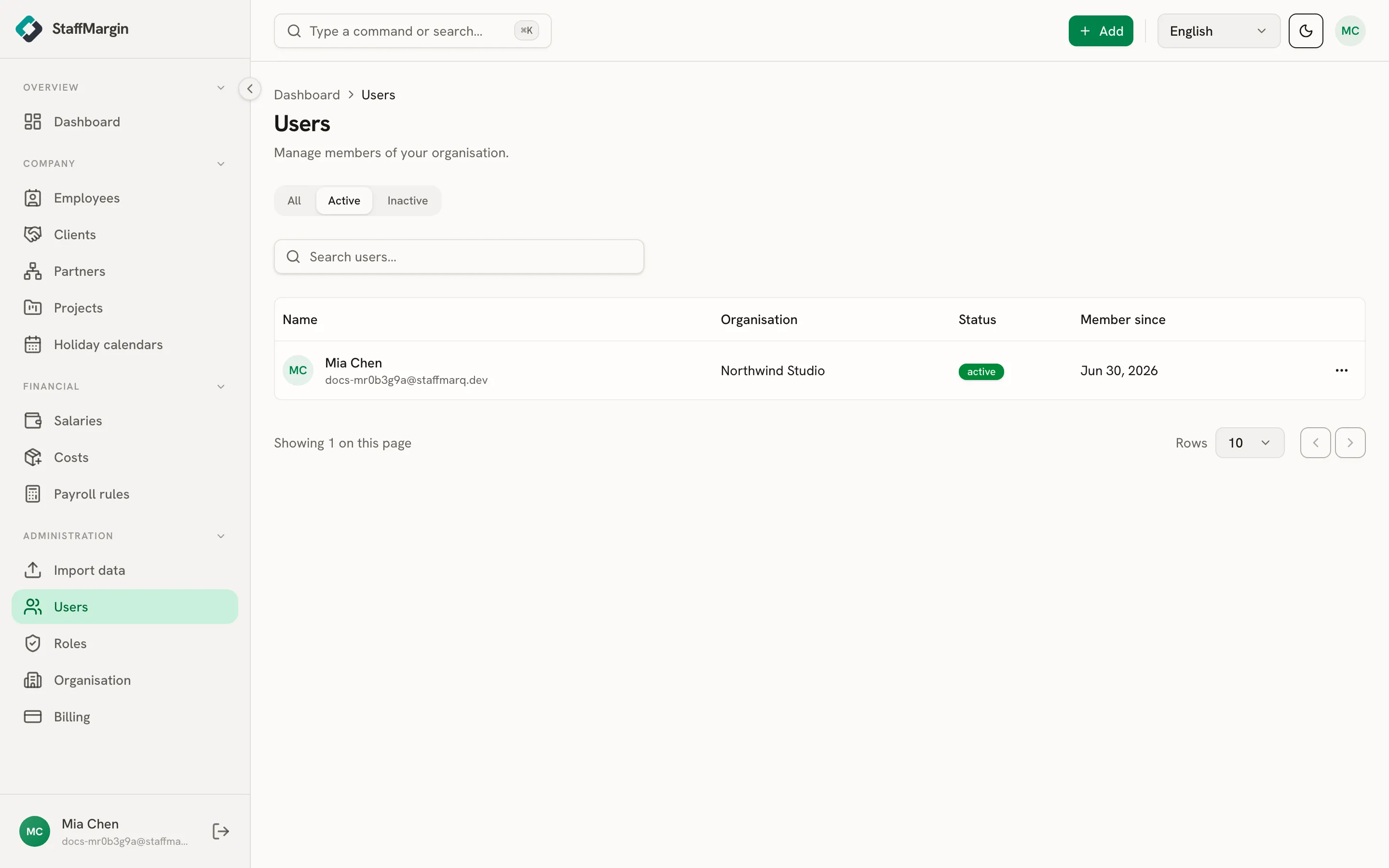Open the Roles page

[124, 644]
